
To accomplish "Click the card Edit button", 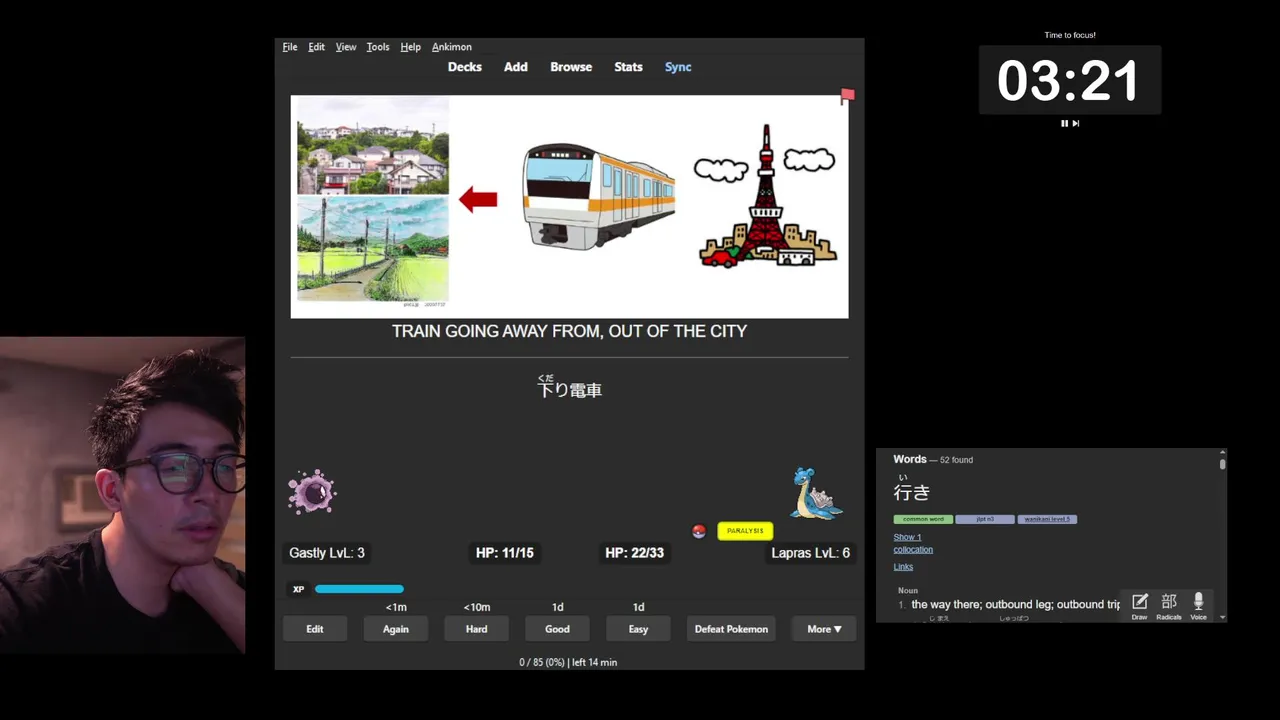I will coord(315,629).
